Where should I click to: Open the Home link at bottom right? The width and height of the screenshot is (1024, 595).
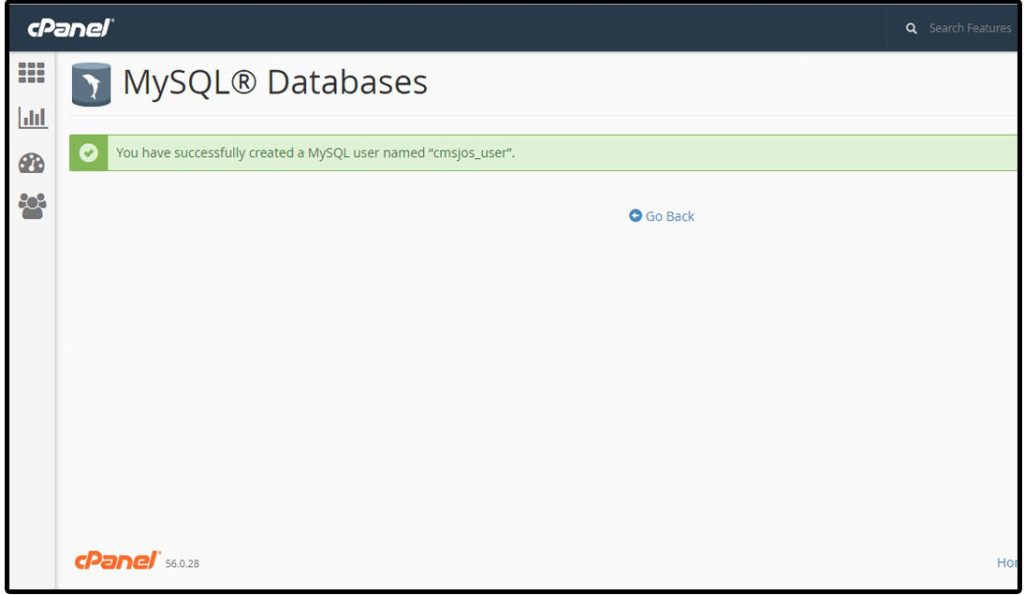tap(1008, 561)
